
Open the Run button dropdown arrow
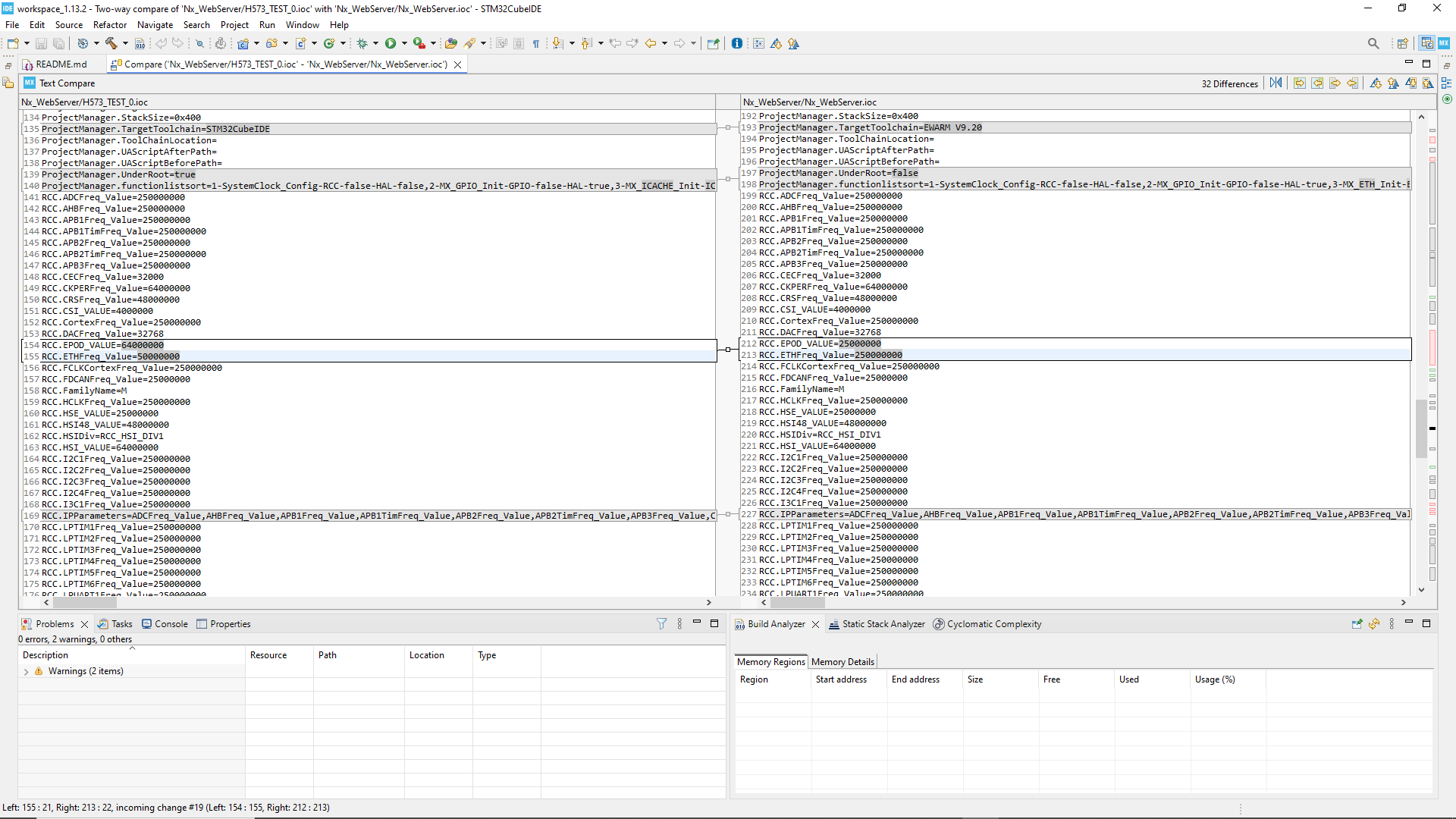404,43
